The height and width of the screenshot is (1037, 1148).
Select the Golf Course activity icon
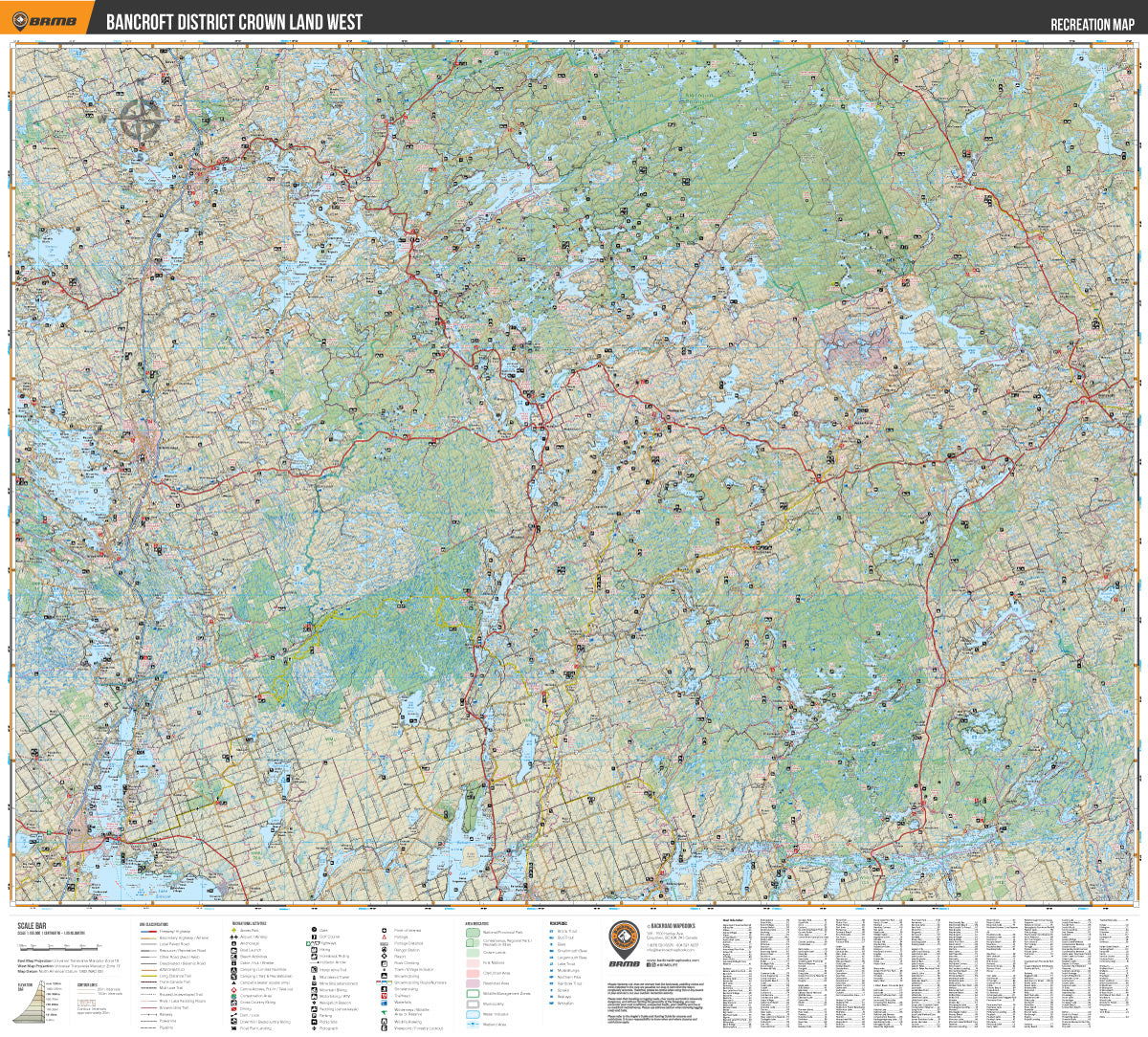click(x=313, y=937)
